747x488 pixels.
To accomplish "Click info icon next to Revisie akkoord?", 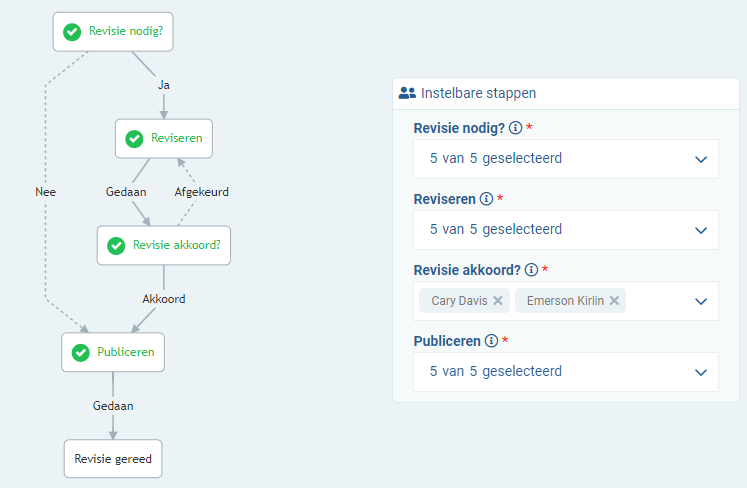I will pyautogui.click(x=532, y=270).
